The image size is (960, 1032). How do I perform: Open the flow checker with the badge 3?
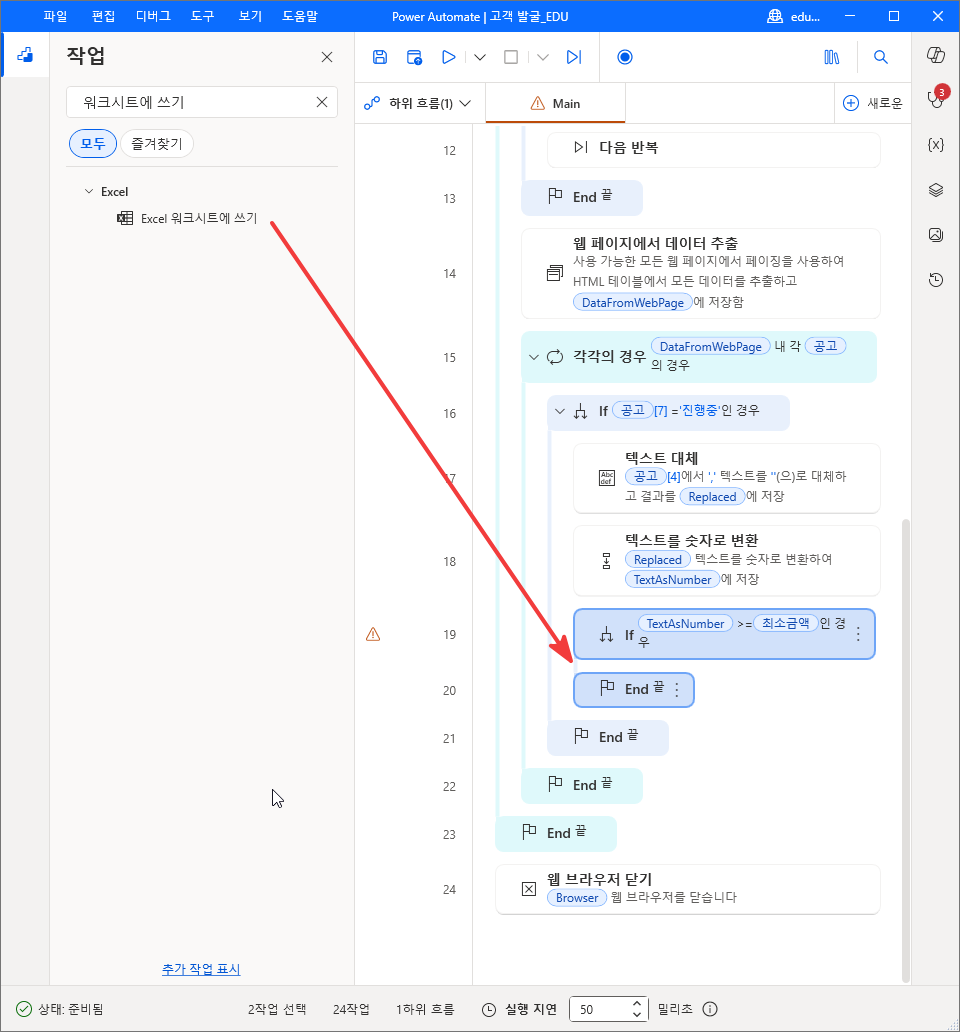point(936,99)
